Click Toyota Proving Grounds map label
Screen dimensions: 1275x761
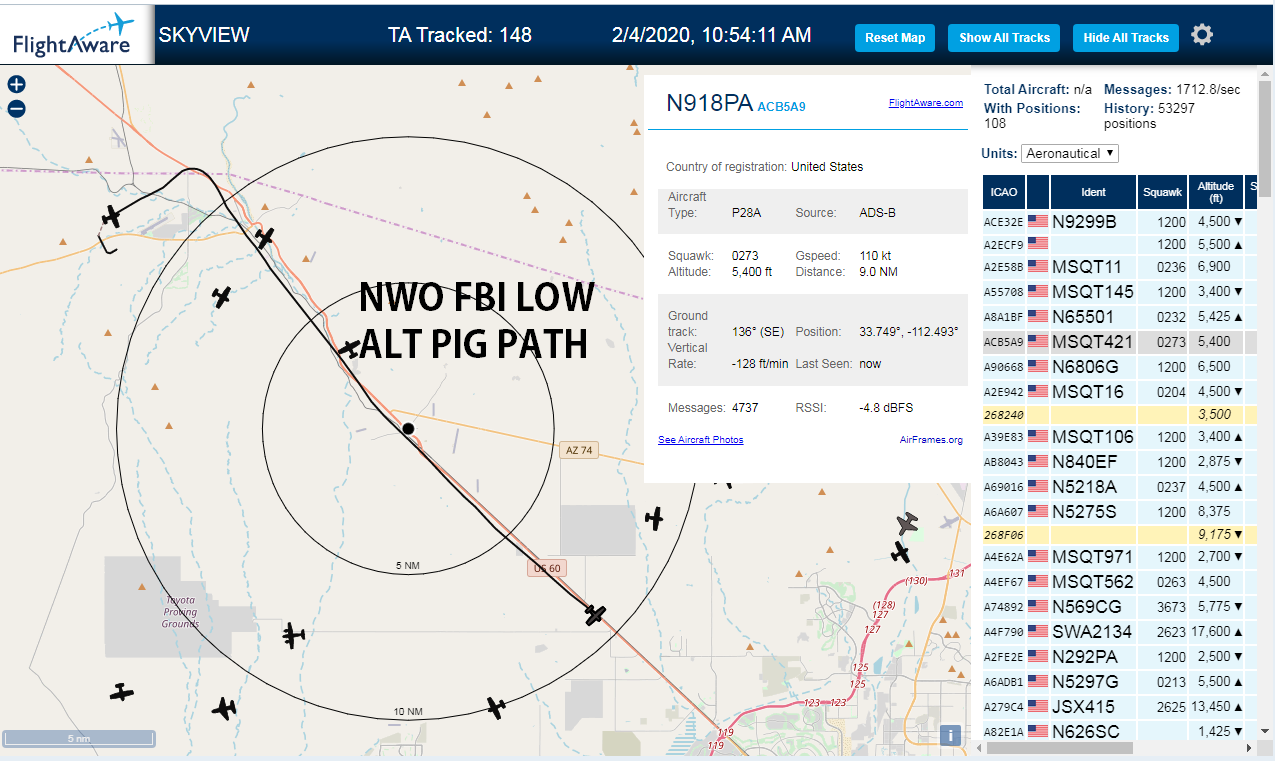click(x=181, y=612)
